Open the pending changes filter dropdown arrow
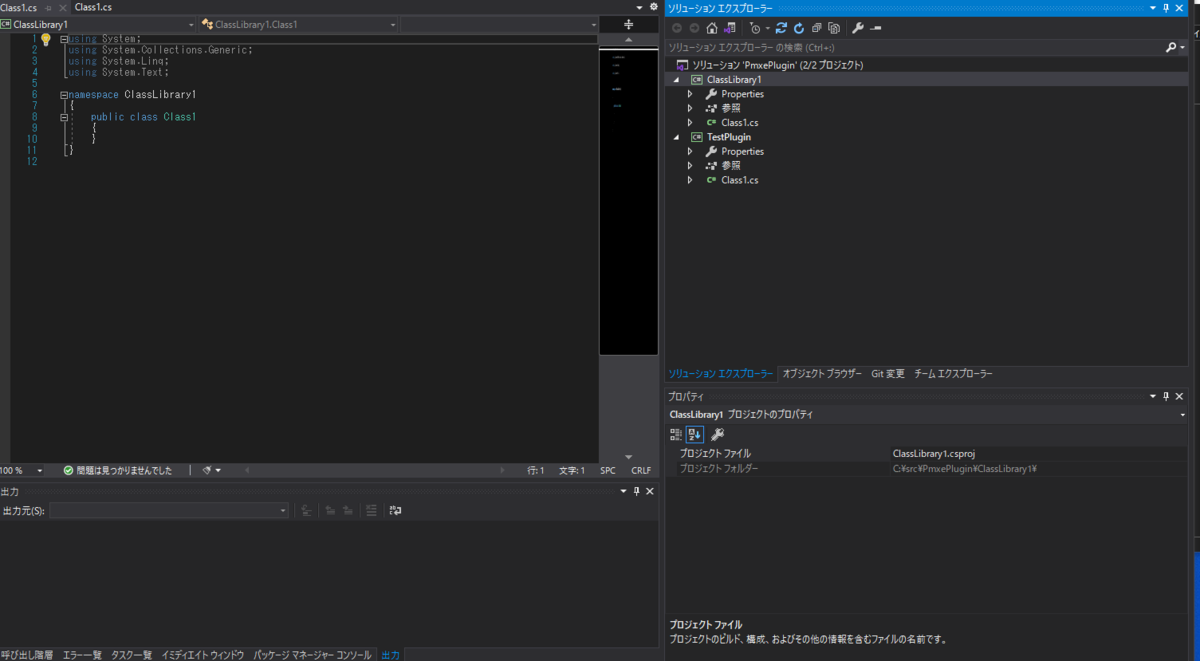The image size is (1200, 661). tap(767, 28)
